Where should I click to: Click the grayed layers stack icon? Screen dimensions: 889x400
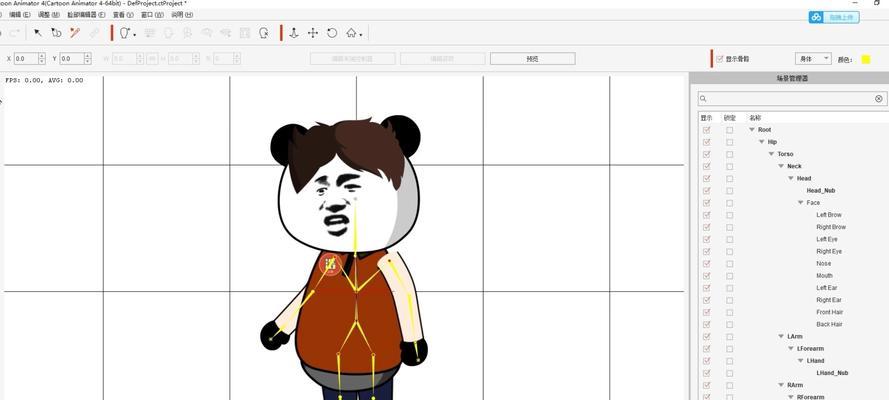[150, 33]
